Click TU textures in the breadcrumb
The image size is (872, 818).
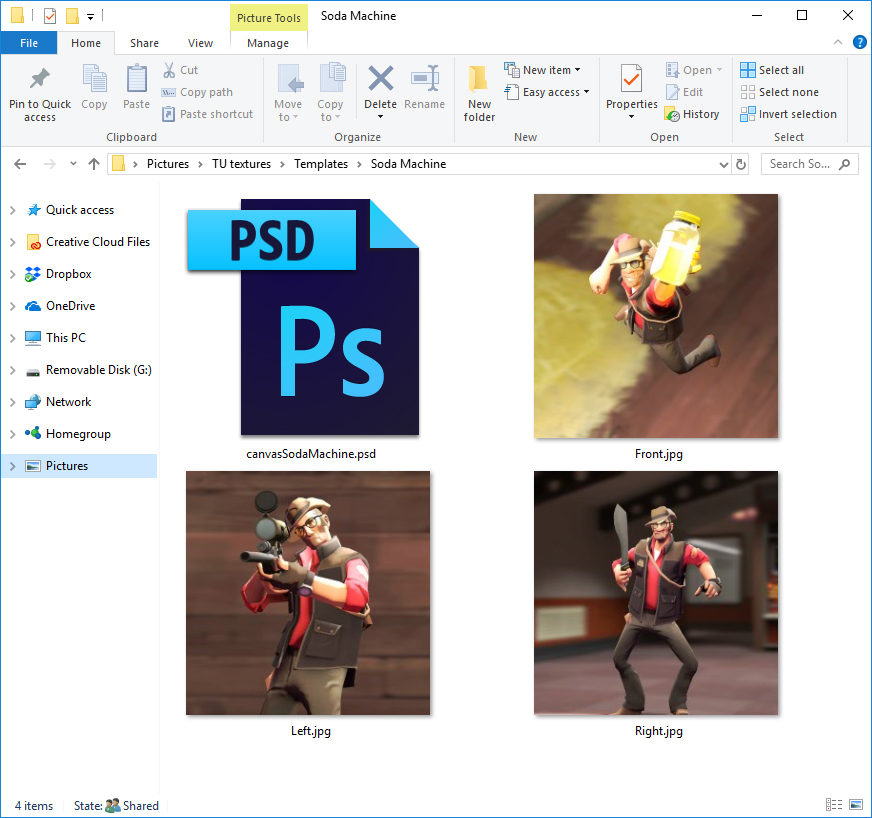pyautogui.click(x=241, y=164)
